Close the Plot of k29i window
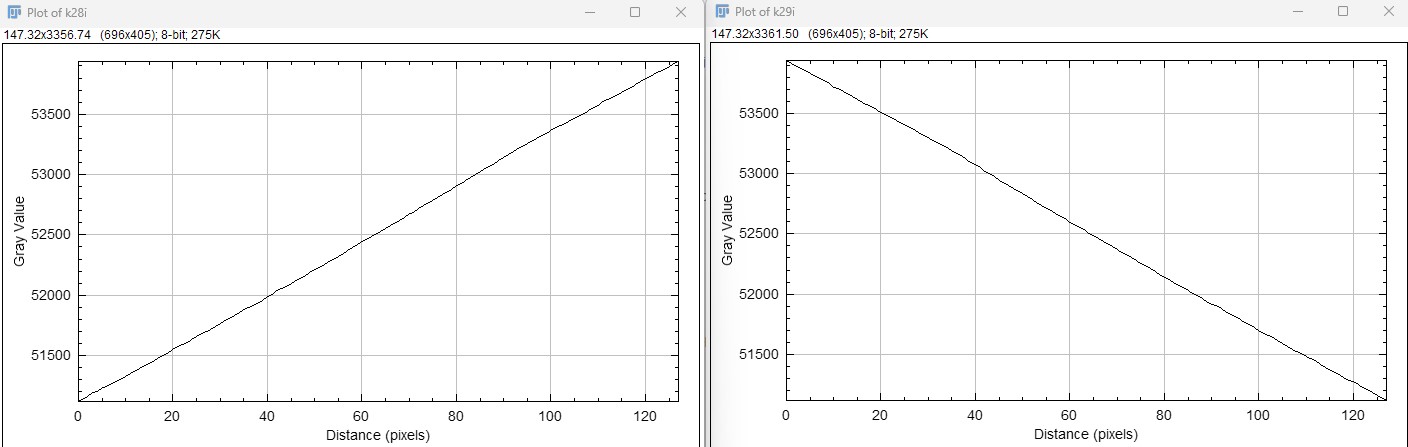This screenshot has height=447, width=1408. 1388,12
